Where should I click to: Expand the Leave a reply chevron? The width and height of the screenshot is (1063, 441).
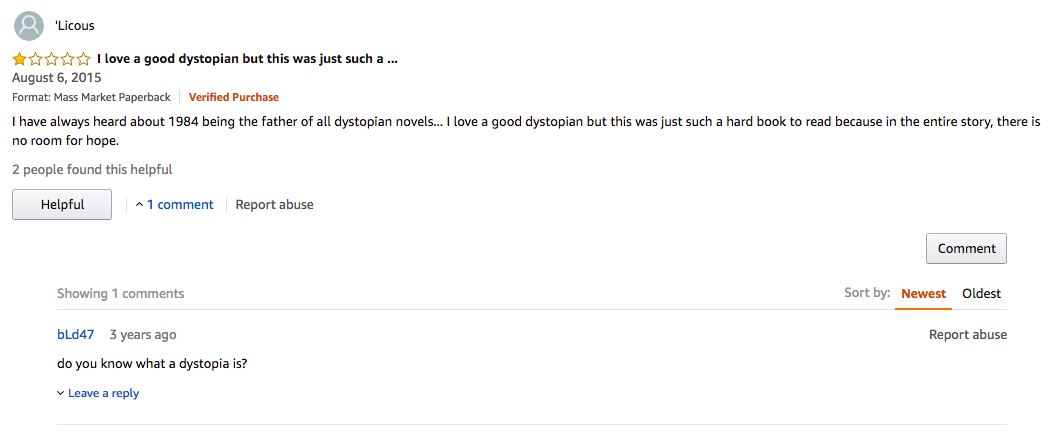tap(61, 394)
